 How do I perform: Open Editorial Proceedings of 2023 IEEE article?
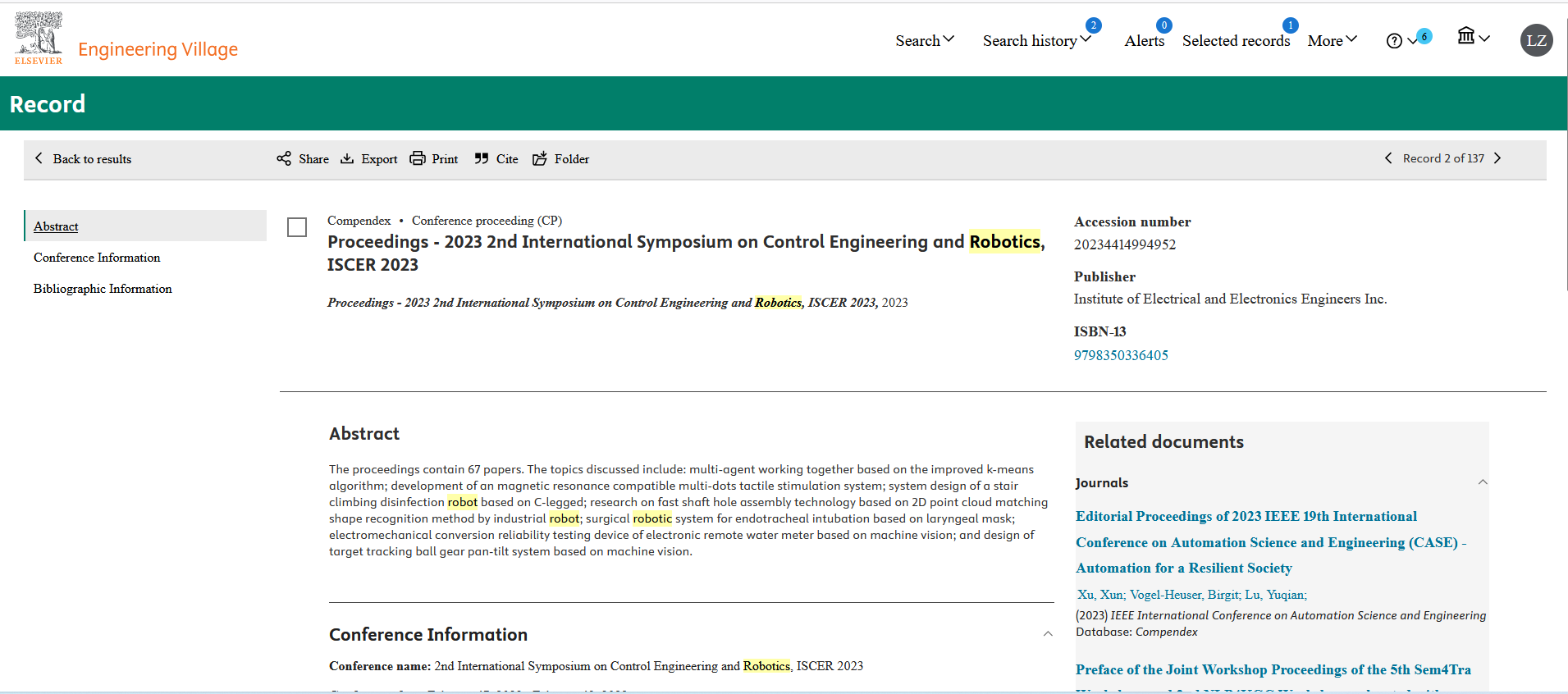[1270, 542]
